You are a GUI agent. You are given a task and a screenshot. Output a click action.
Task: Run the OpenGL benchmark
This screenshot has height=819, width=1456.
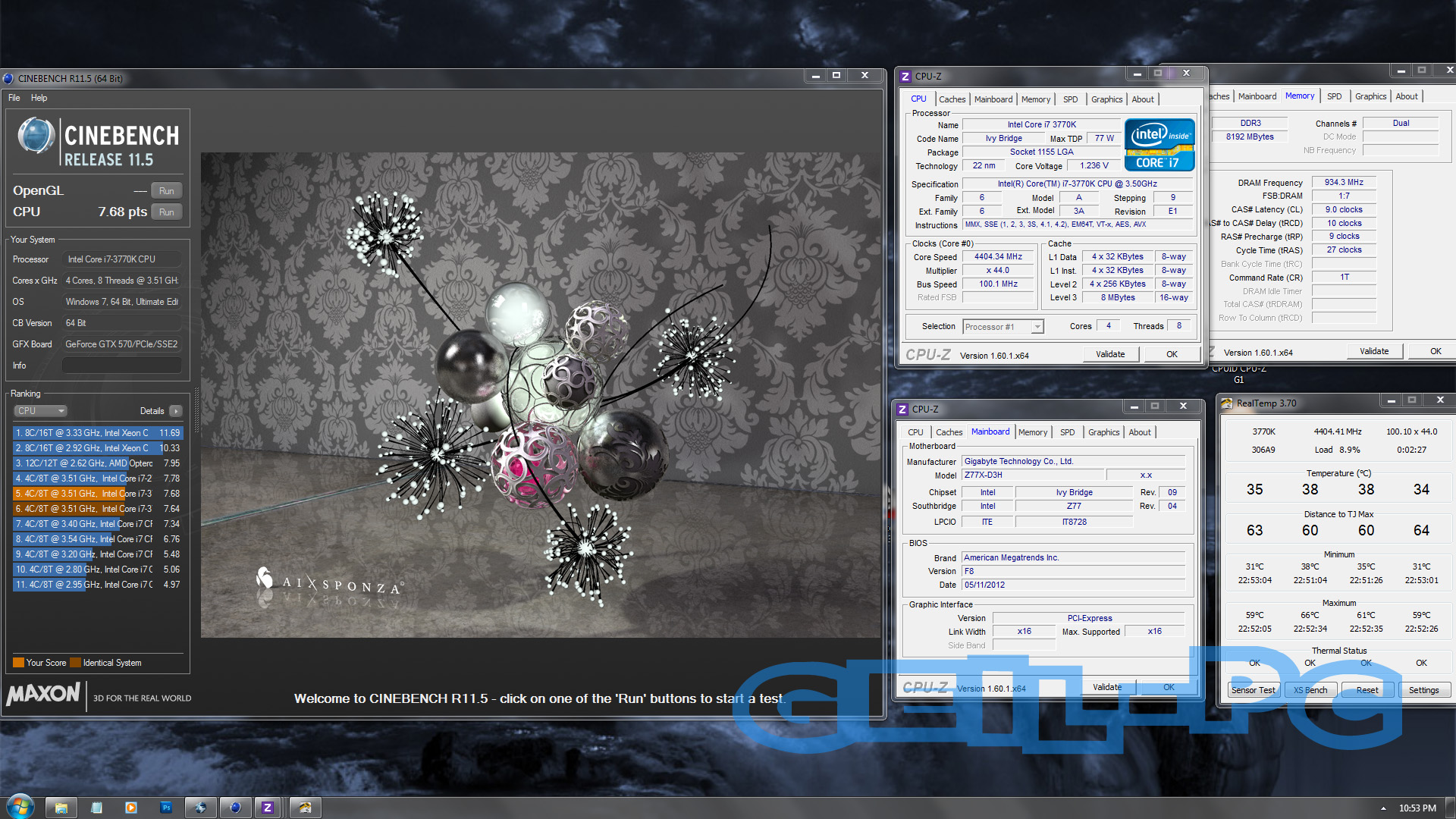167,191
